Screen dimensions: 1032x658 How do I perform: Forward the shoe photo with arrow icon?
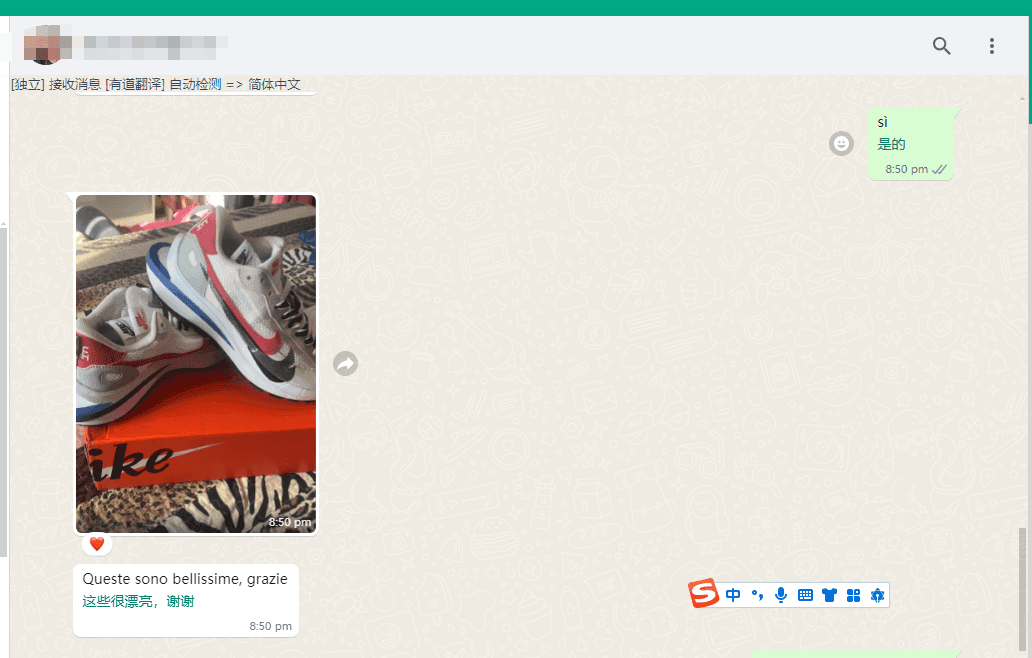345,363
